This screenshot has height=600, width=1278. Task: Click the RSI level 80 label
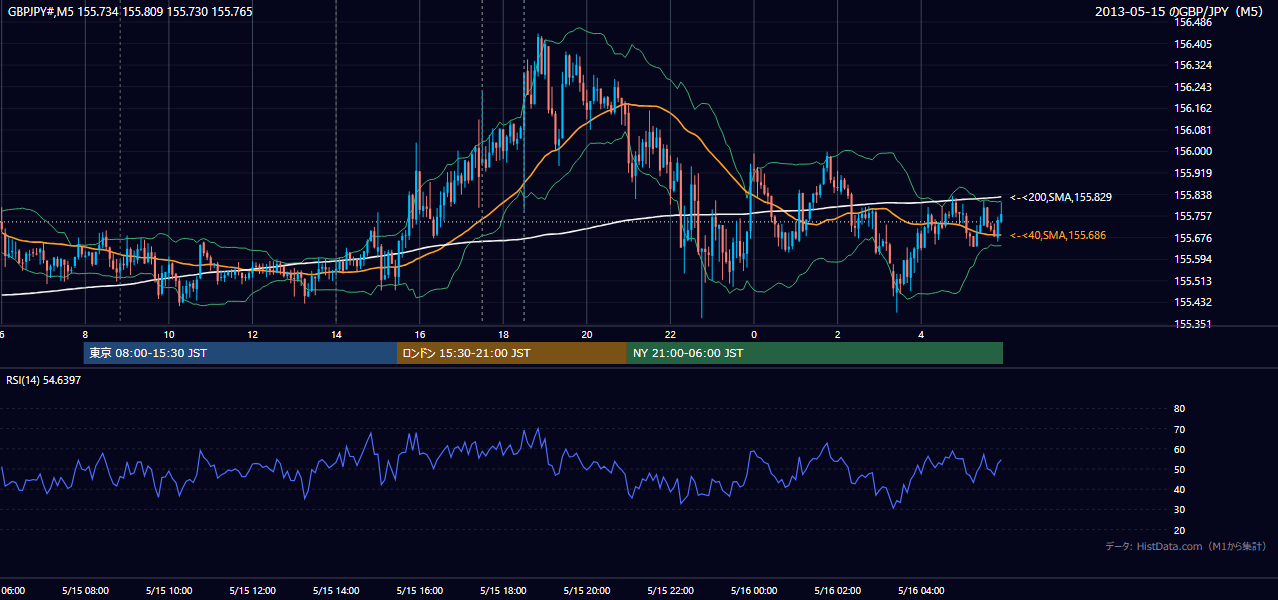point(1179,409)
